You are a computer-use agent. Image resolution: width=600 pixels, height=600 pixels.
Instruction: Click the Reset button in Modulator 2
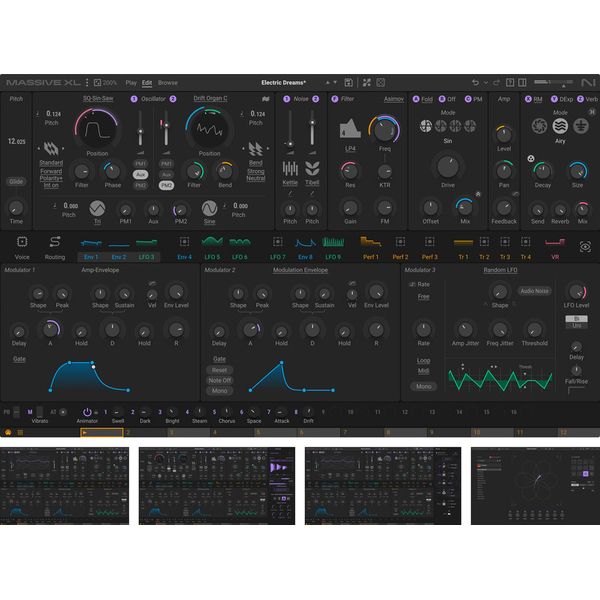point(220,370)
